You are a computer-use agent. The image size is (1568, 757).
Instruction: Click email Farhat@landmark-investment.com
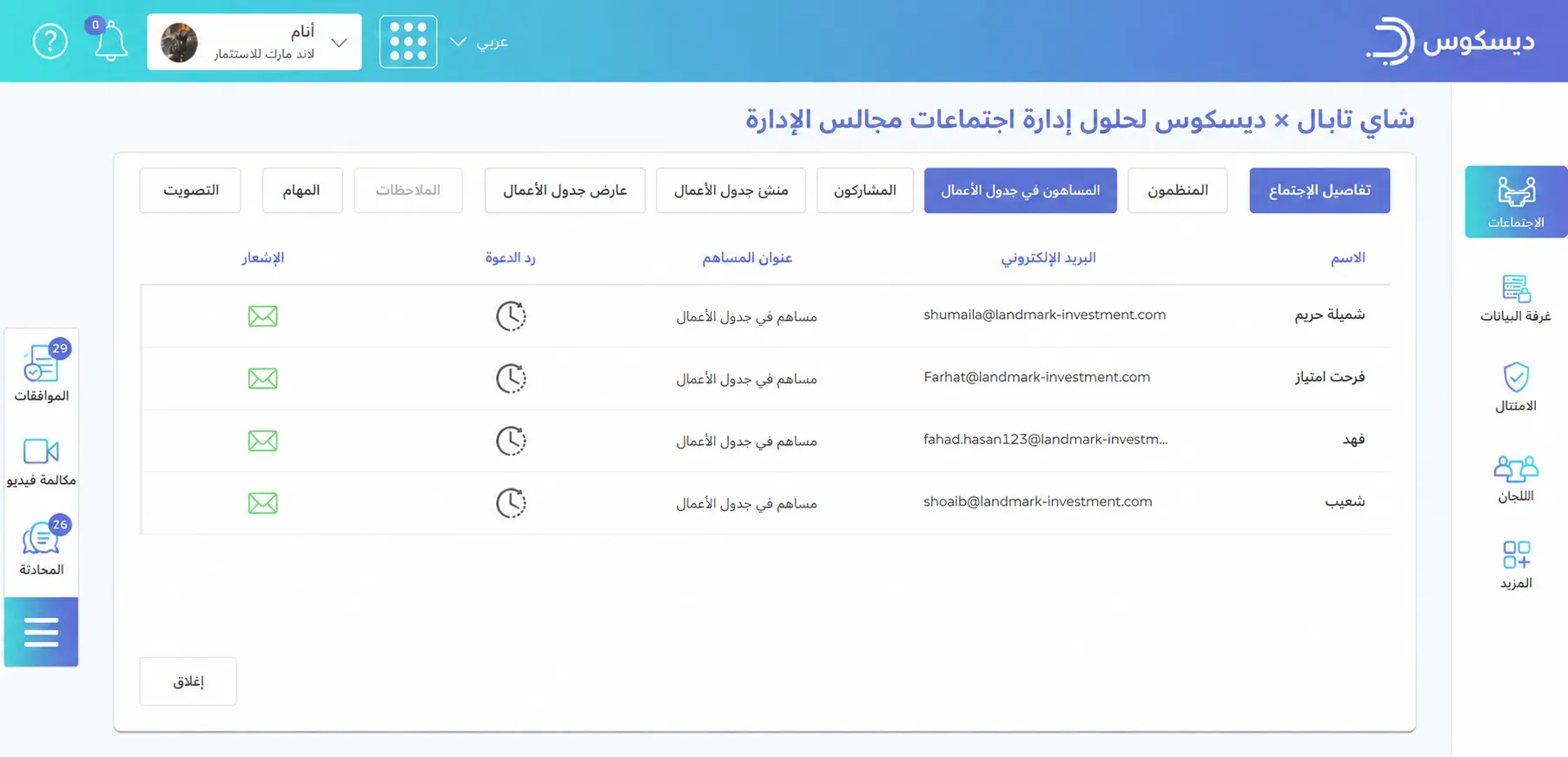click(x=1037, y=377)
